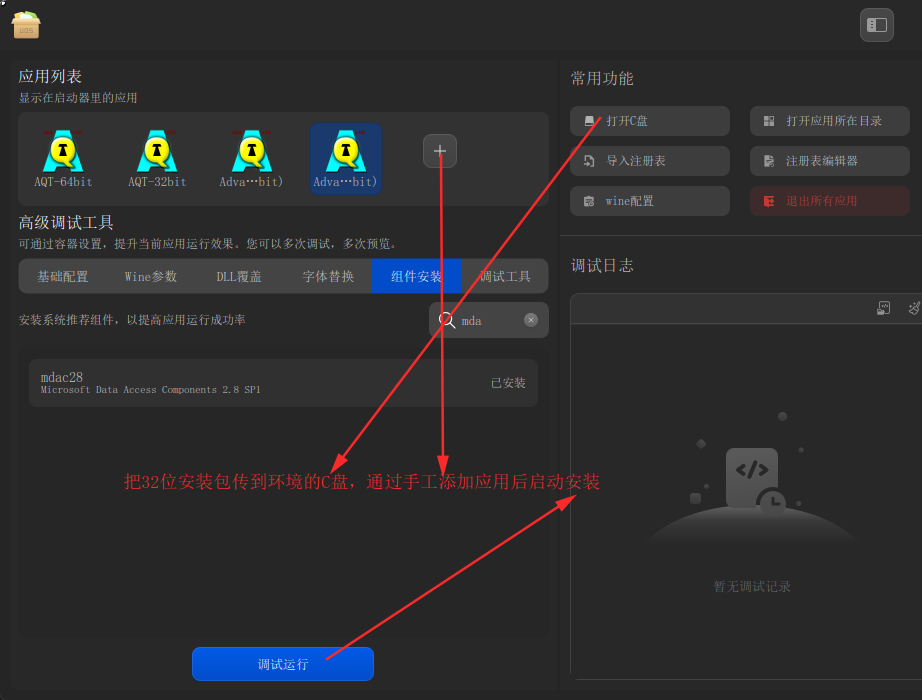The width and height of the screenshot is (922, 700).
Task: Export the debug log with the save icon
Action: click(883, 308)
